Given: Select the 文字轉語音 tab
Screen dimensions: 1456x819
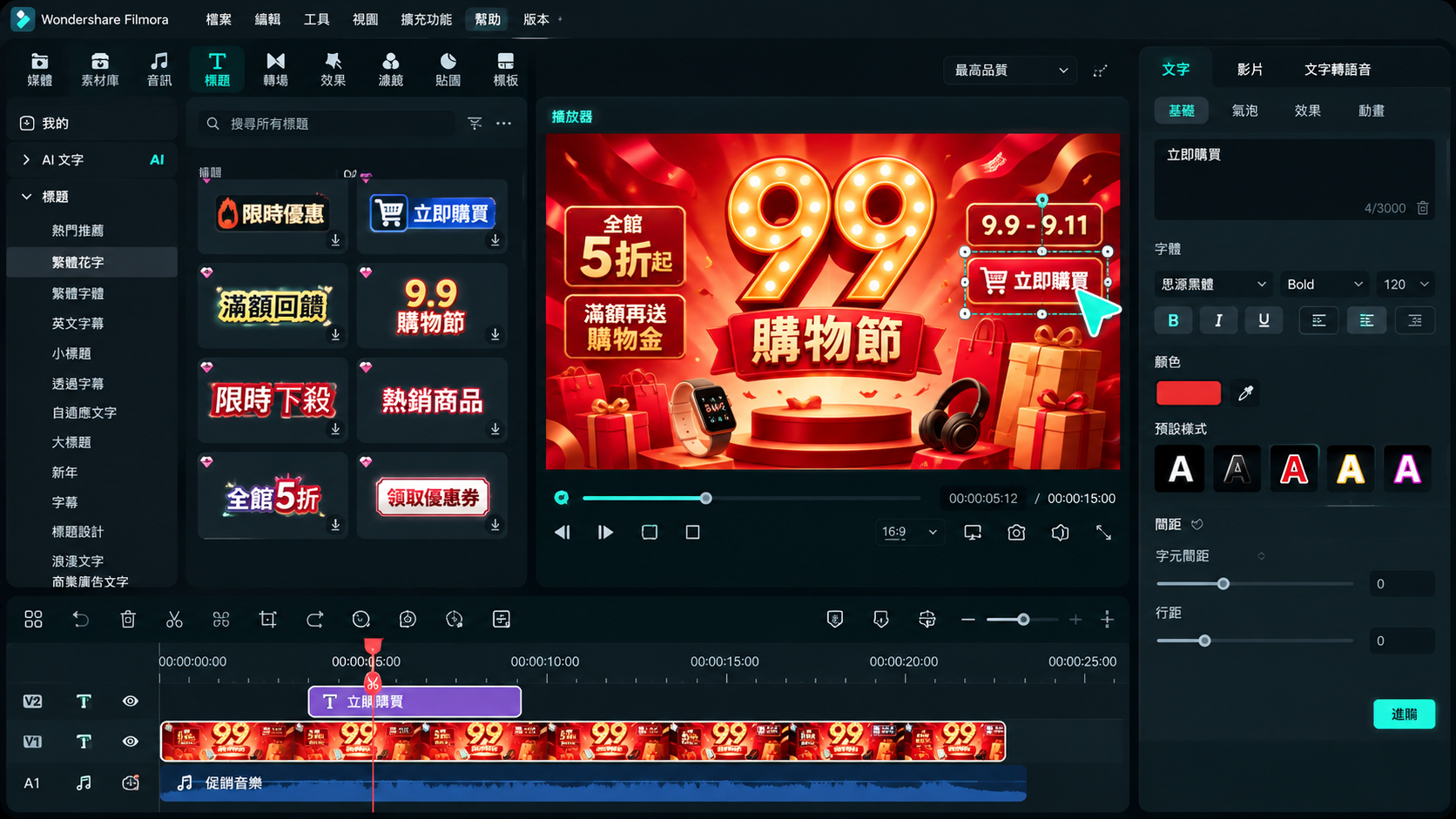Looking at the screenshot, I should tap(1337, 69).
